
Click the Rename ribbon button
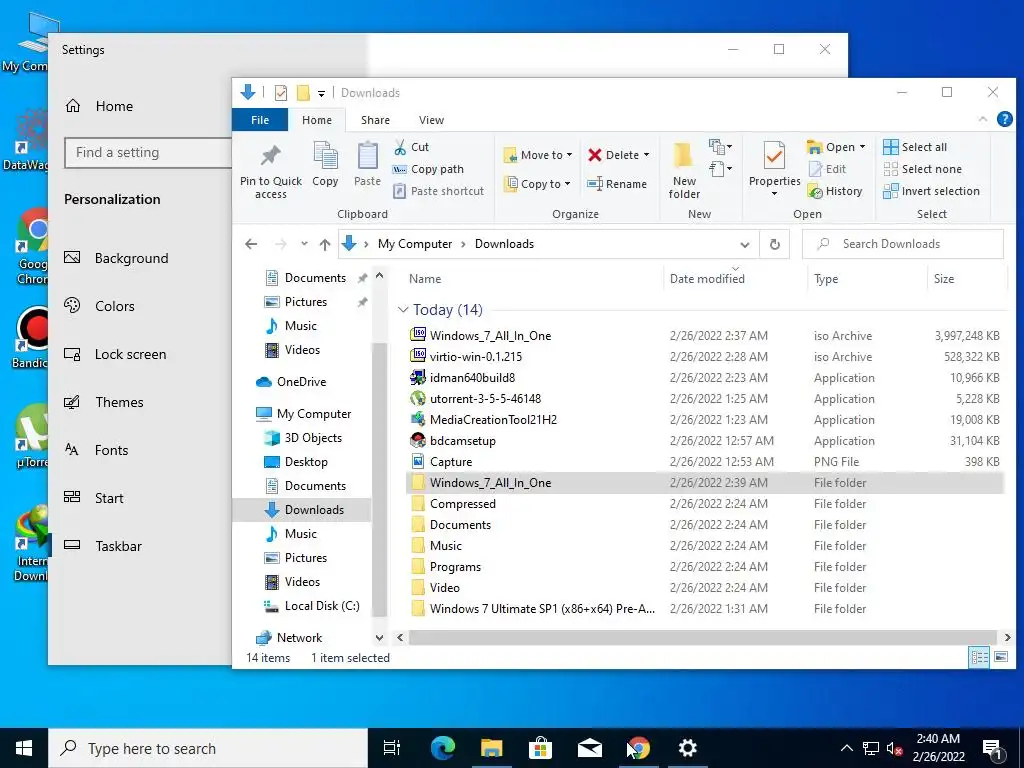pos(616,184)
